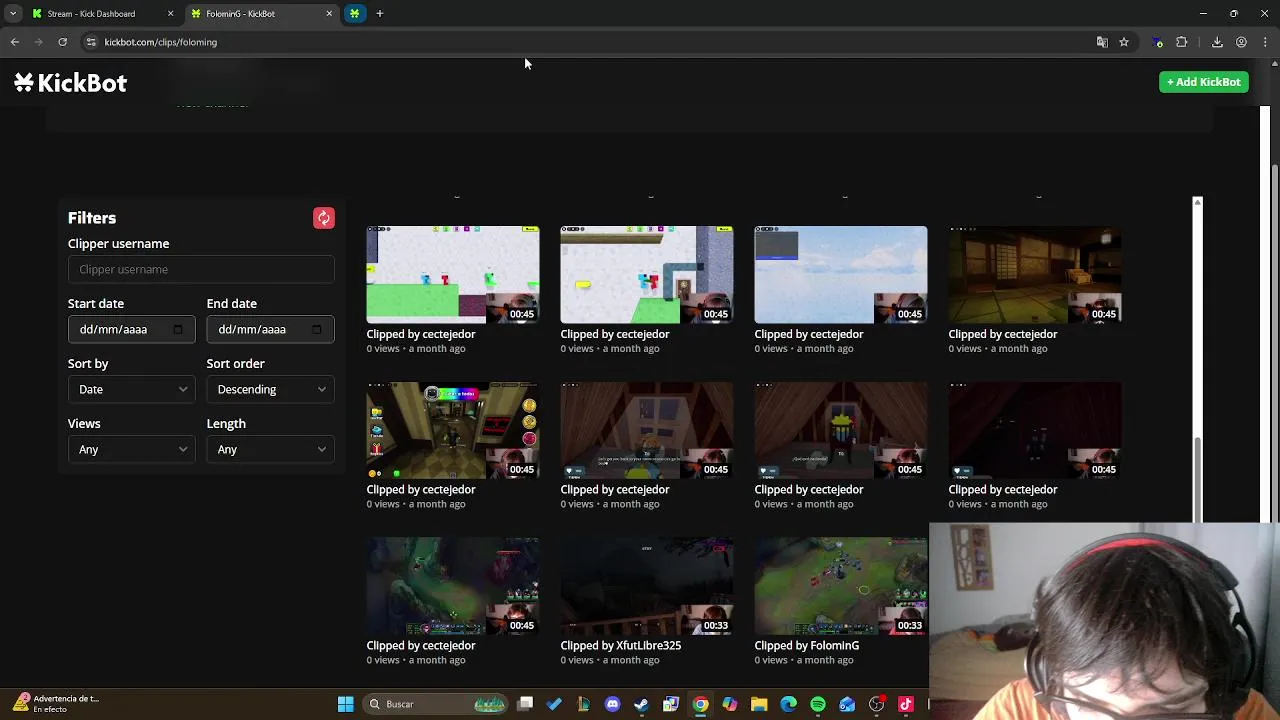The width and height of the screenshot is (1280, 720).
Task: Close the Stream - Kick Dashboard tab
Action: tap(170, 14)
